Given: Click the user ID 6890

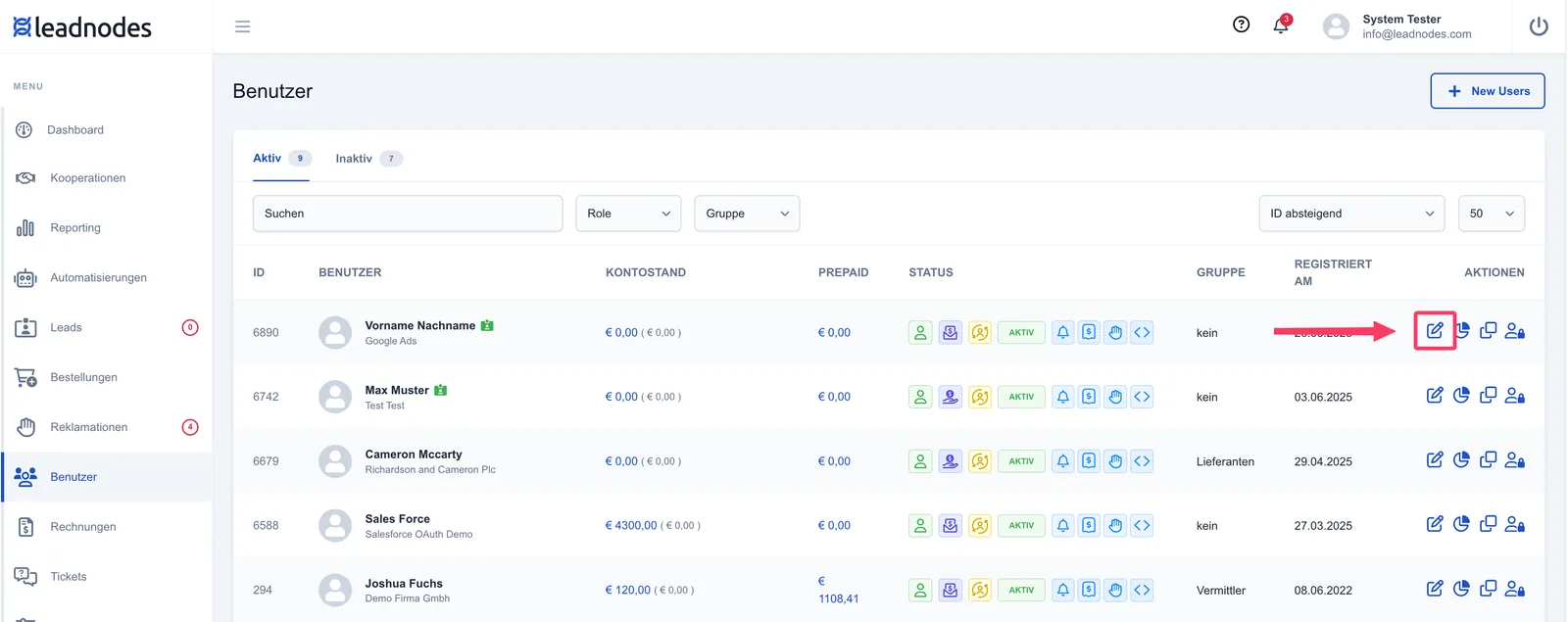Looking at the screenshot, I should [x=266, y=333].
